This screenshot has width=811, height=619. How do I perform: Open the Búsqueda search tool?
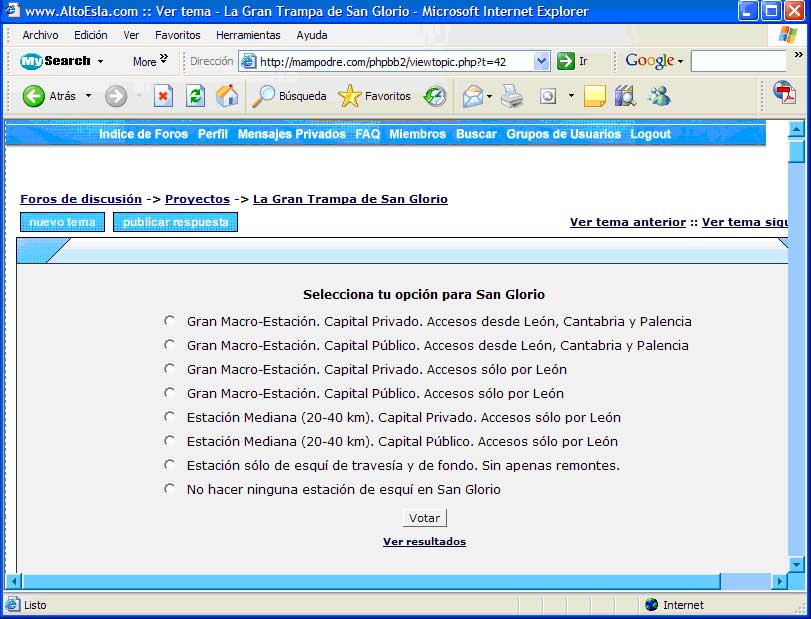(290, 96)
